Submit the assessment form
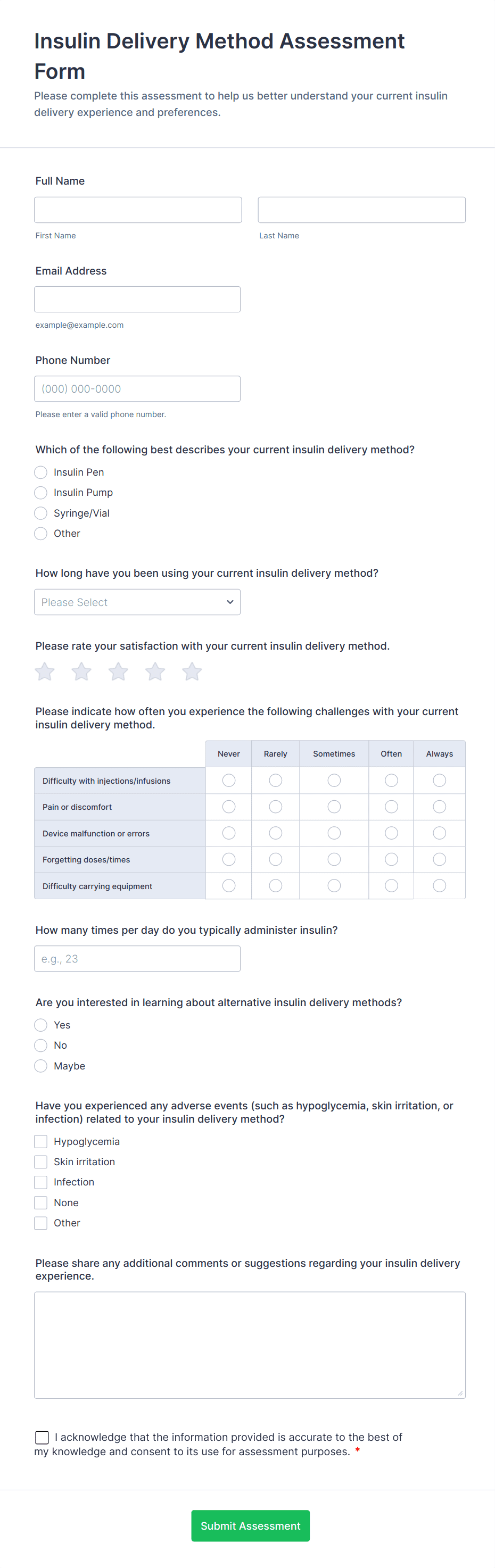This screenshot has width=495, height=1568. point(250,1525)
